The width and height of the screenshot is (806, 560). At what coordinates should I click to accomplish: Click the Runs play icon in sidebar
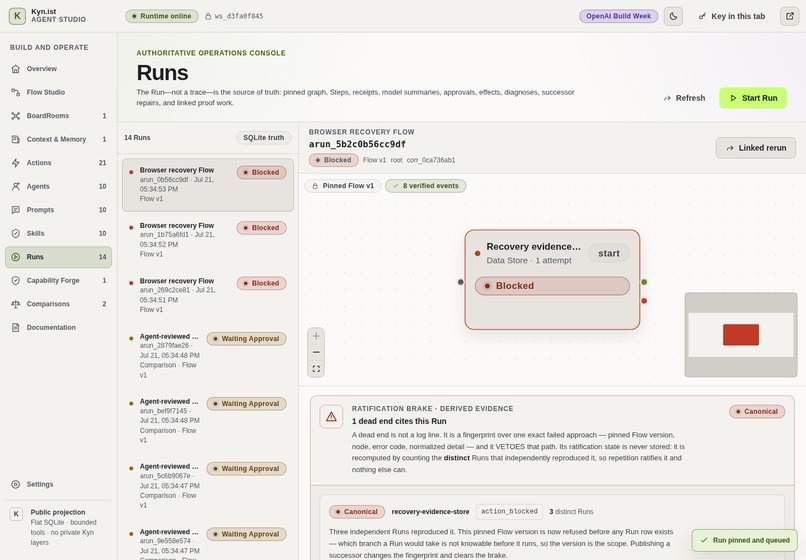coord(16,257)
